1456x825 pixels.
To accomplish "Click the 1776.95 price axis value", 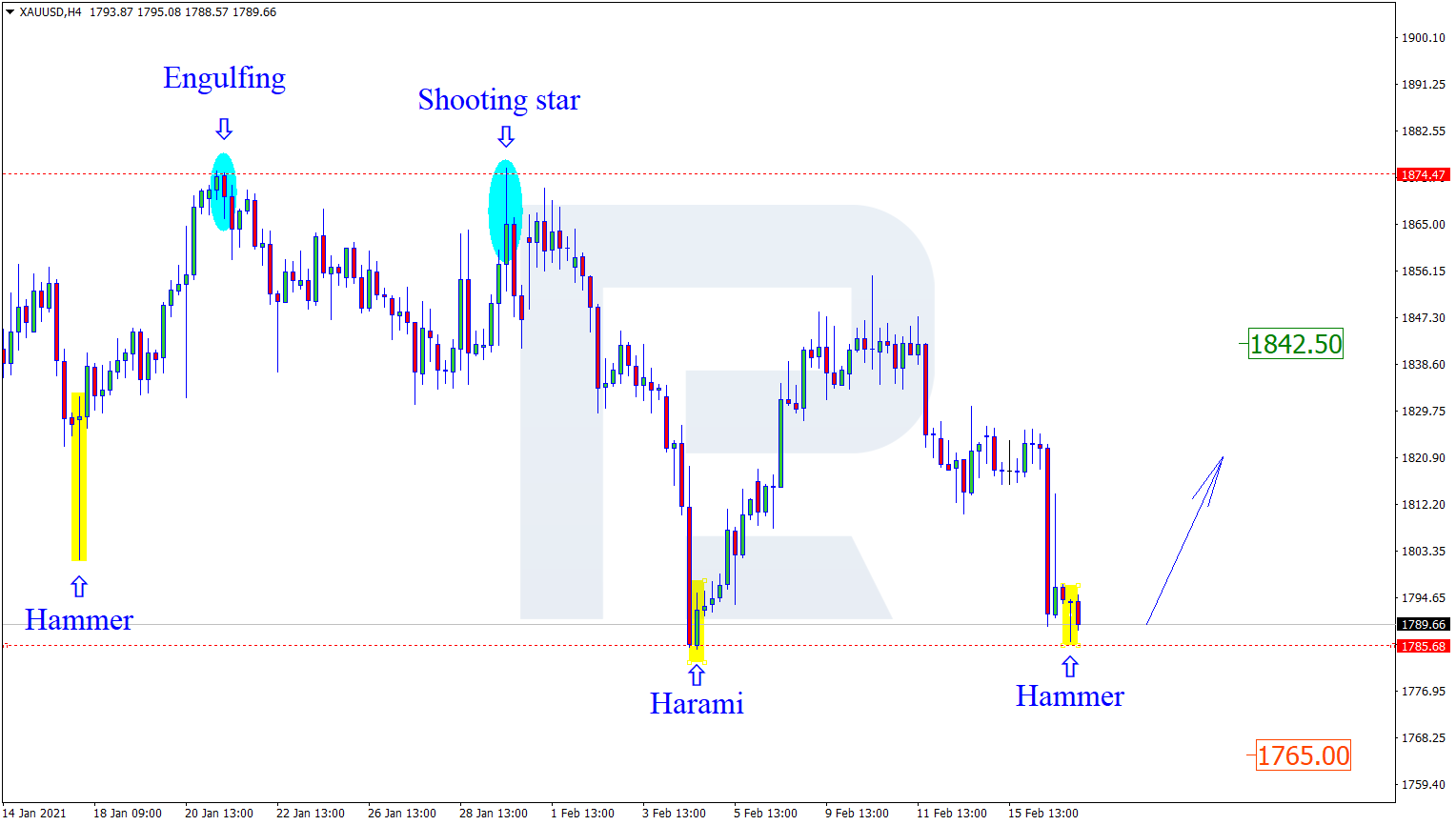I will (1423, 692).
